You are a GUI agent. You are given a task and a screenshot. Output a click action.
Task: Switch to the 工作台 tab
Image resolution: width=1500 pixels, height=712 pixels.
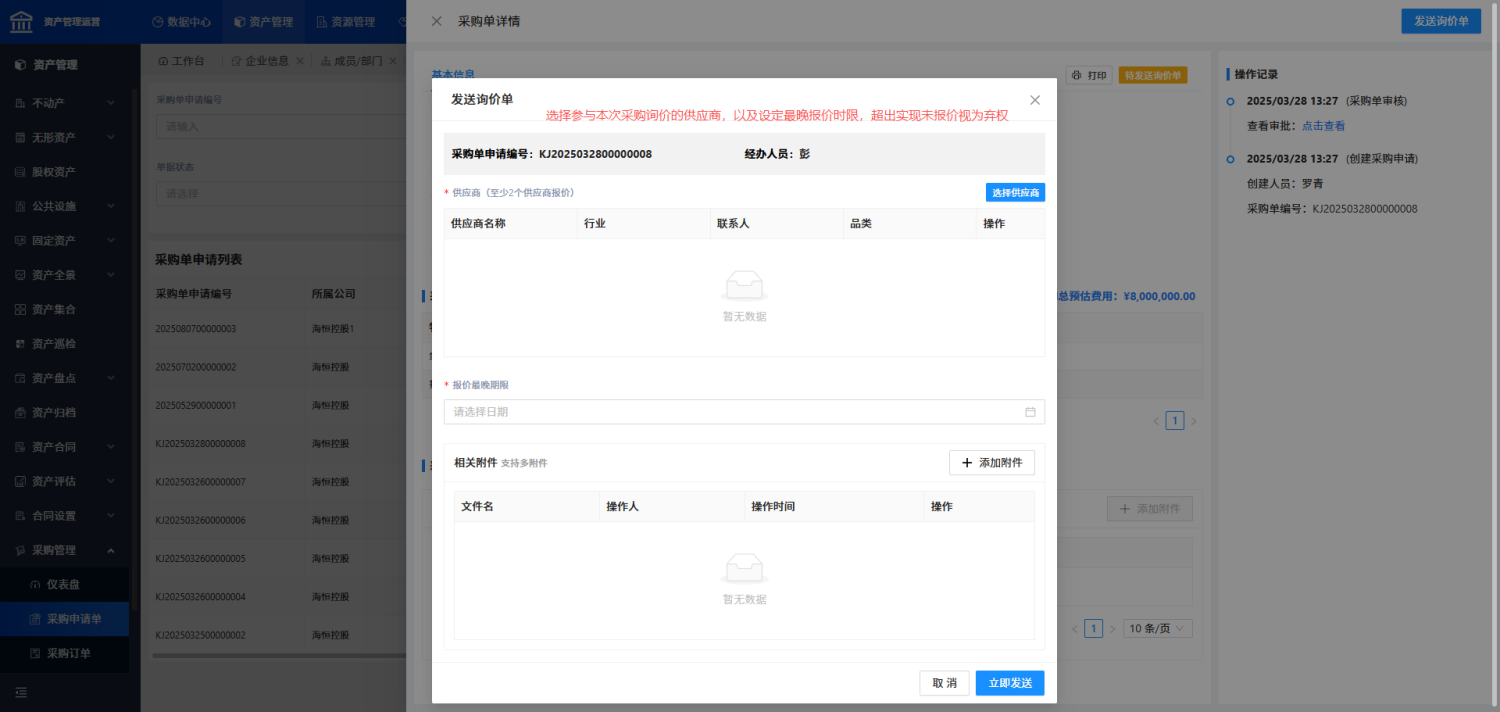click(x=181, y=61)
